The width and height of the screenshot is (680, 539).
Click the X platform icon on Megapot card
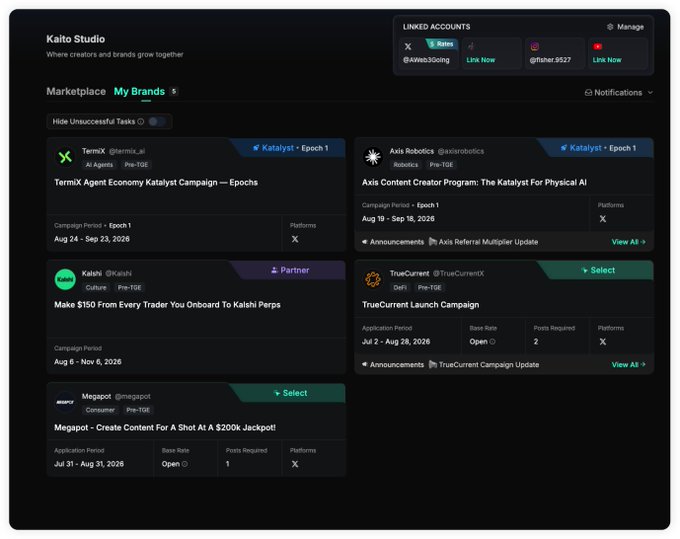click(x=295, y=464)
